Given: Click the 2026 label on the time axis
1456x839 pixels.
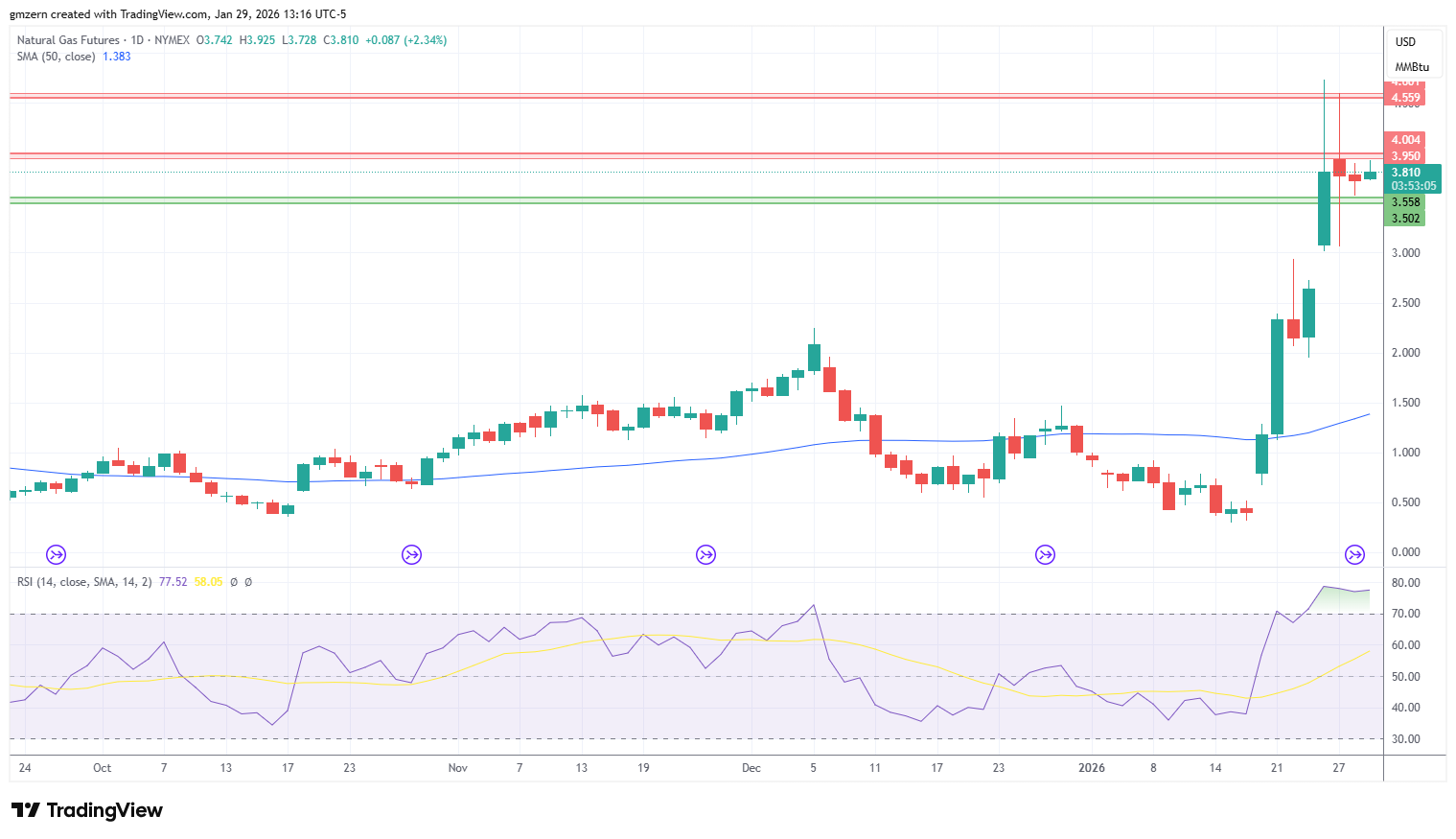Looking at the screenshot, I should tap(1092, 768).
